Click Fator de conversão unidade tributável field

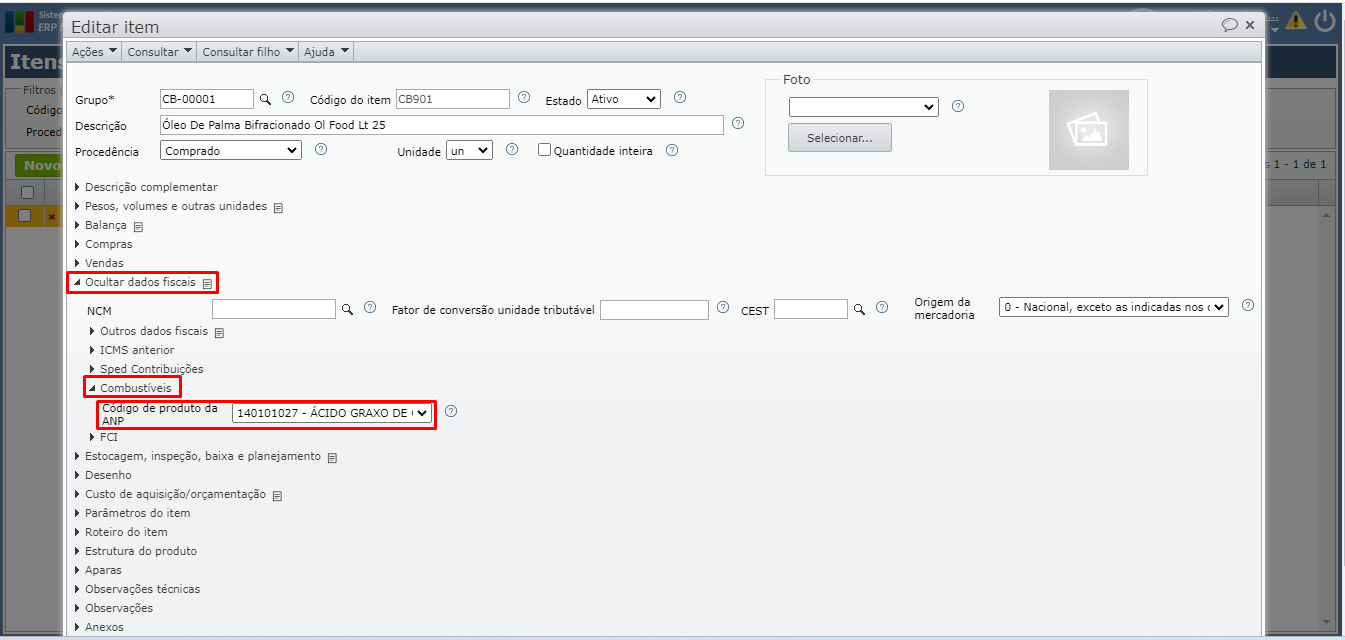(654, 310)
